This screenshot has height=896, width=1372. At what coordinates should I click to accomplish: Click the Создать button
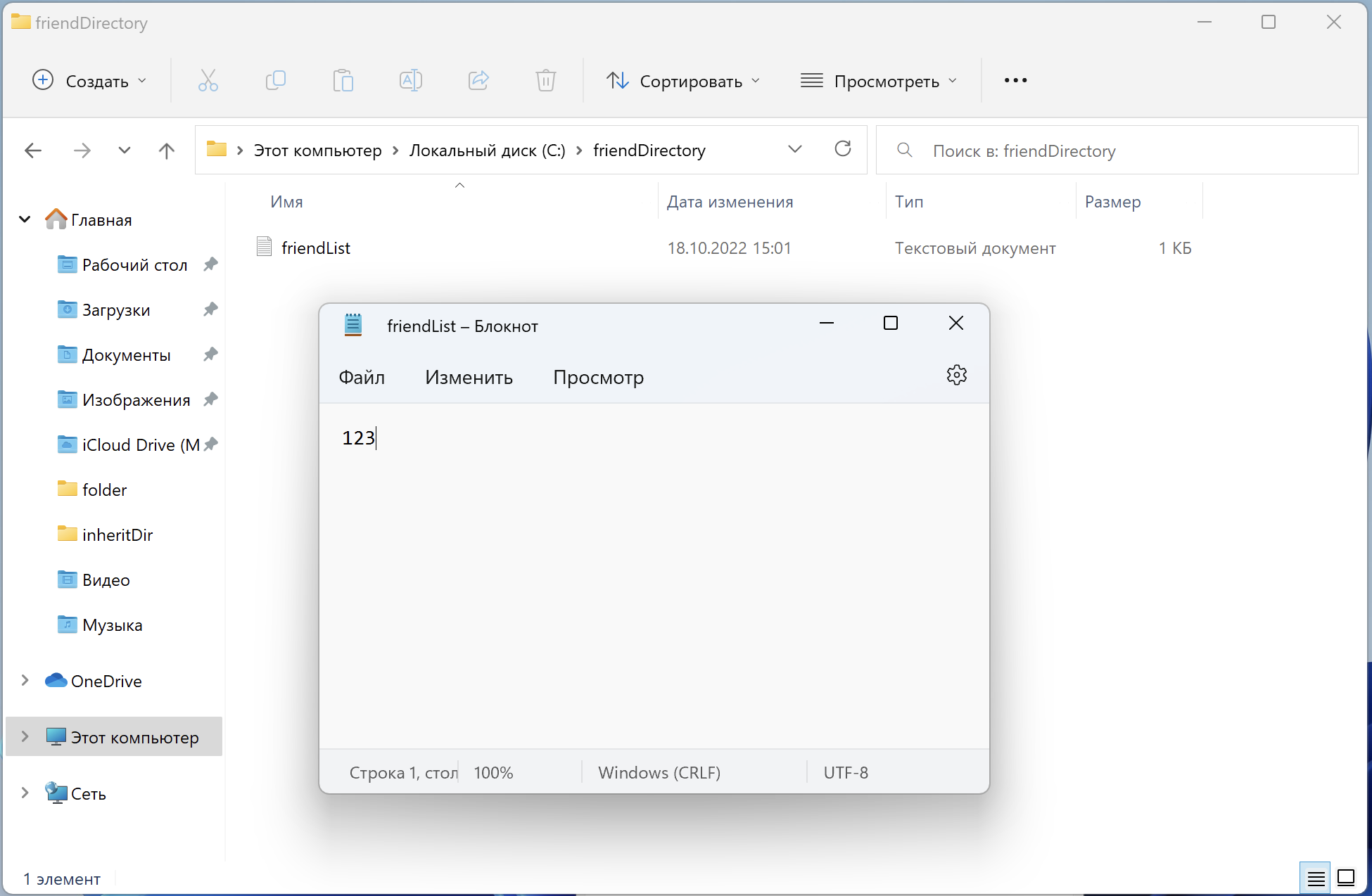point(89,81)
